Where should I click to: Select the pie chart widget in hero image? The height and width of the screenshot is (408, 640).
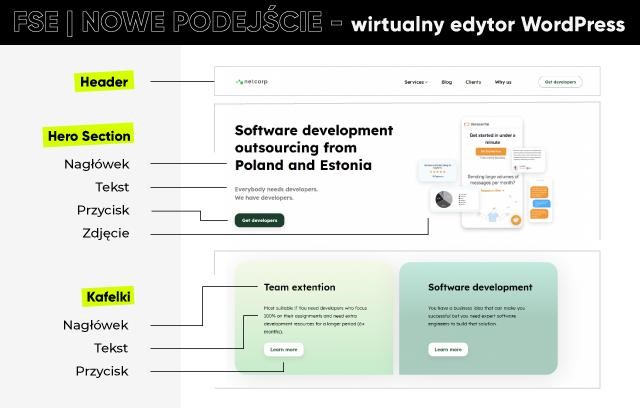pyautogui.click(x=442, y=200)
